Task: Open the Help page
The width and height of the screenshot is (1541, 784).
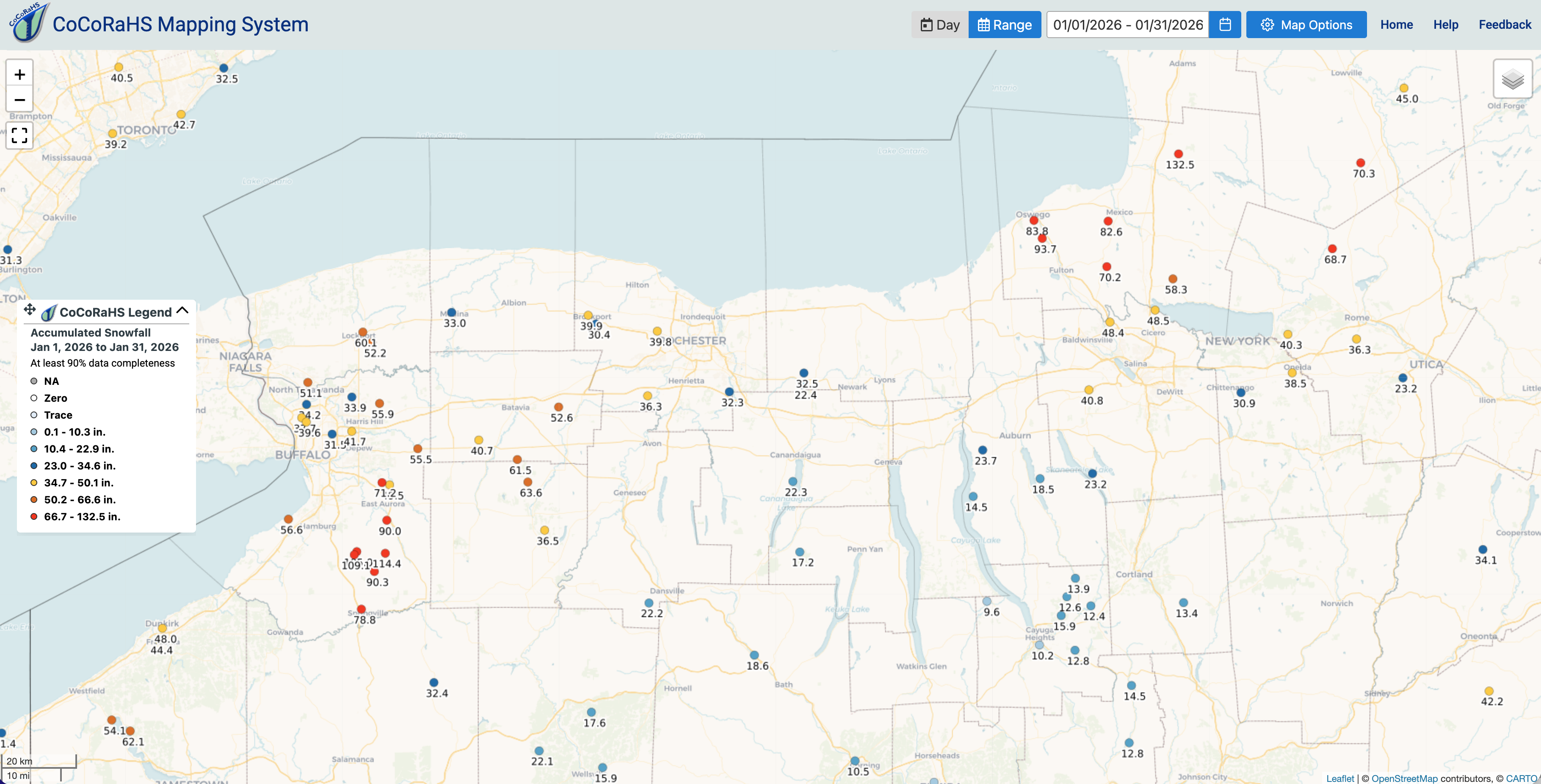Action: (x=1446, y=25)
